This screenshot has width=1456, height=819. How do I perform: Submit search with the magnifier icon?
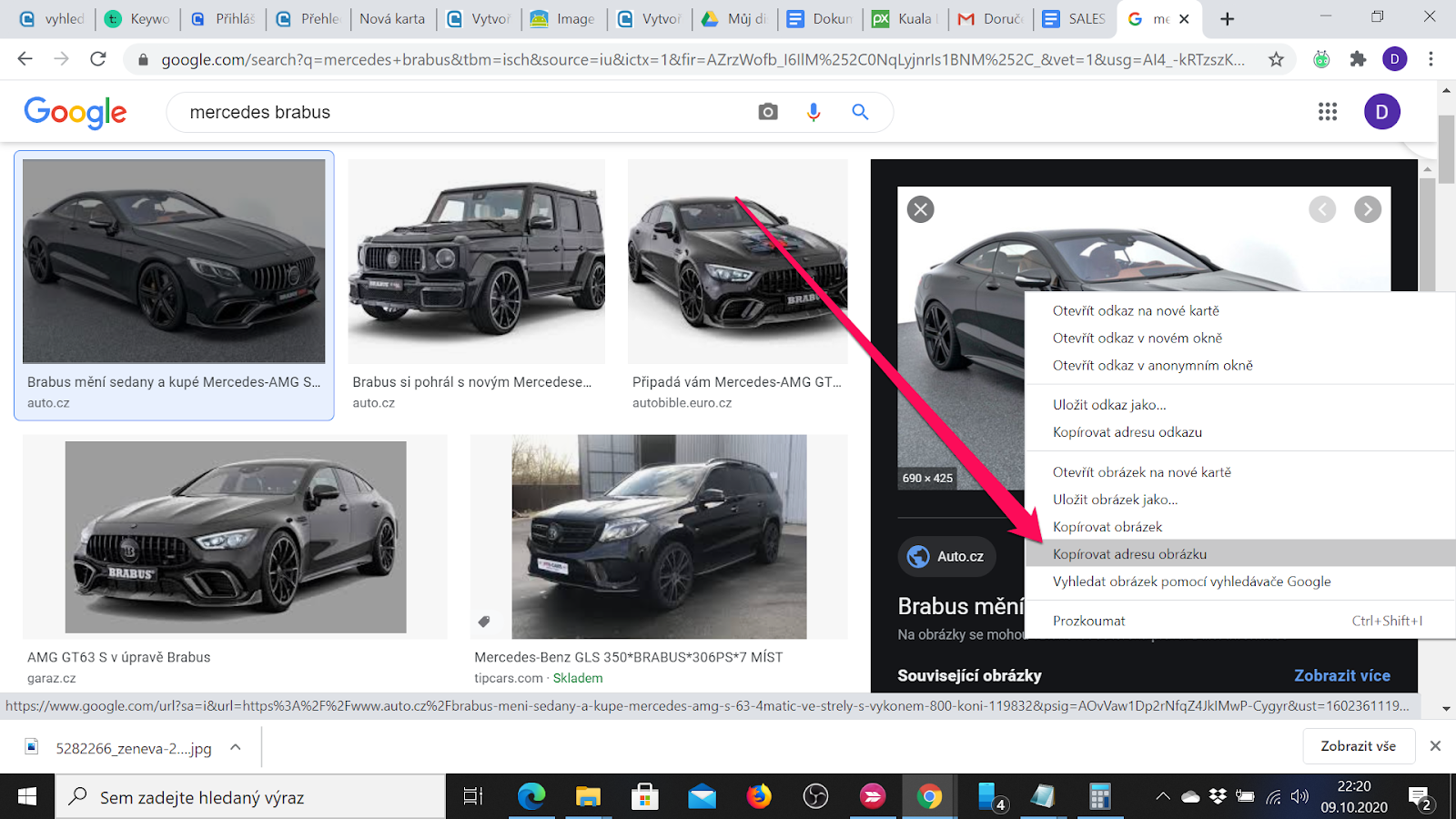pos(860,112)
